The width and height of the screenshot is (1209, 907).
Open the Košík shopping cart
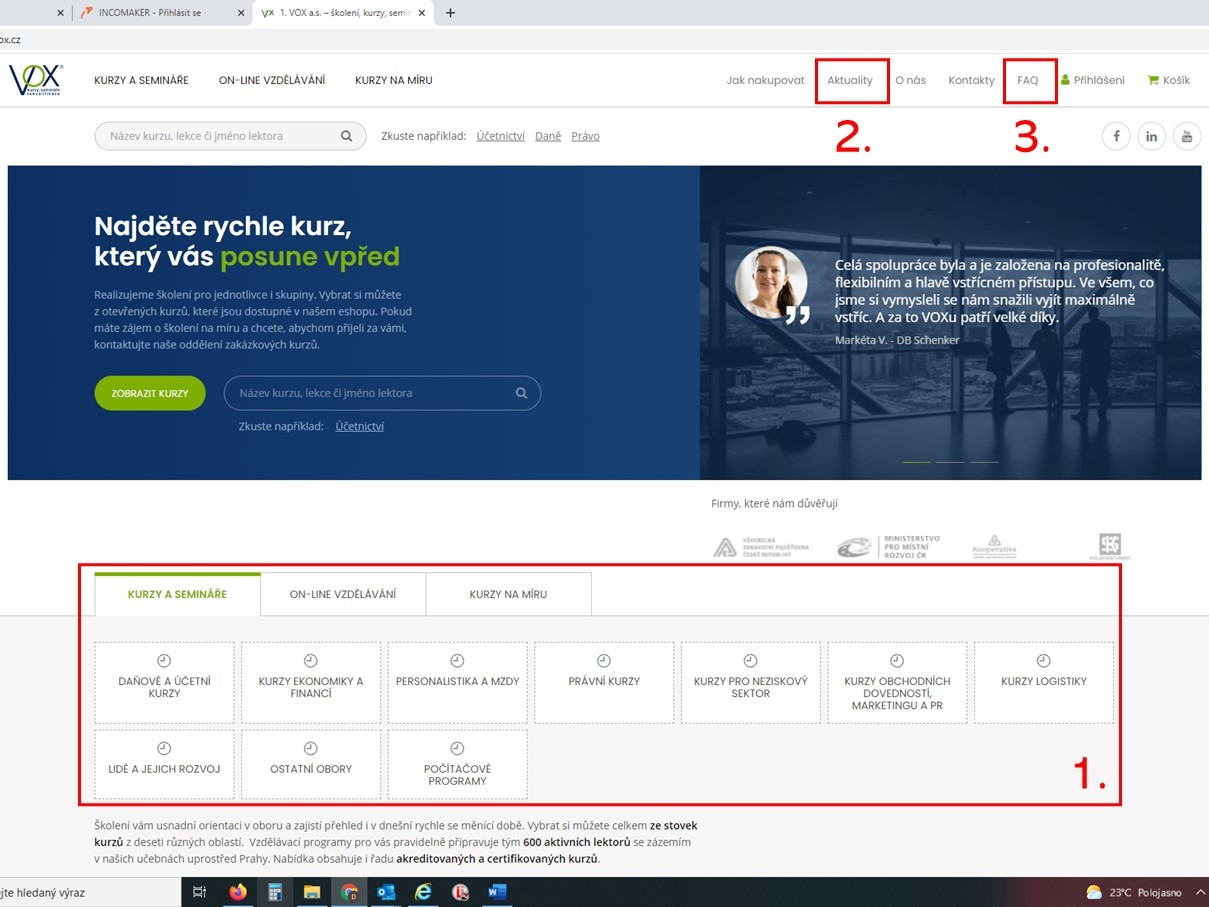click(x=1168, y=80)
